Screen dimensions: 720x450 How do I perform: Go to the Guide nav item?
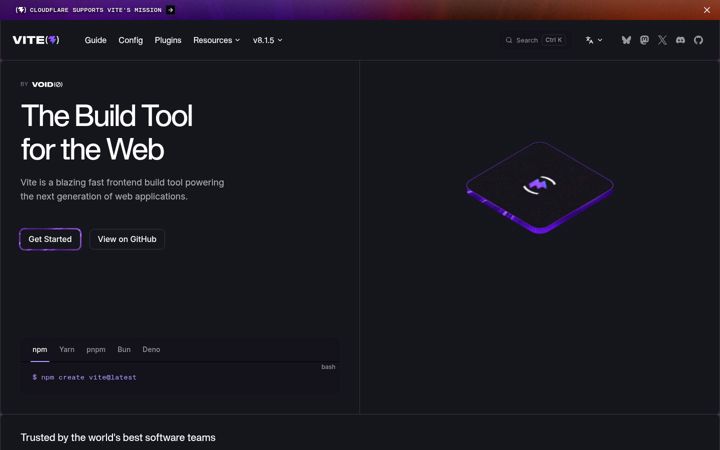[x=96, y=40]
